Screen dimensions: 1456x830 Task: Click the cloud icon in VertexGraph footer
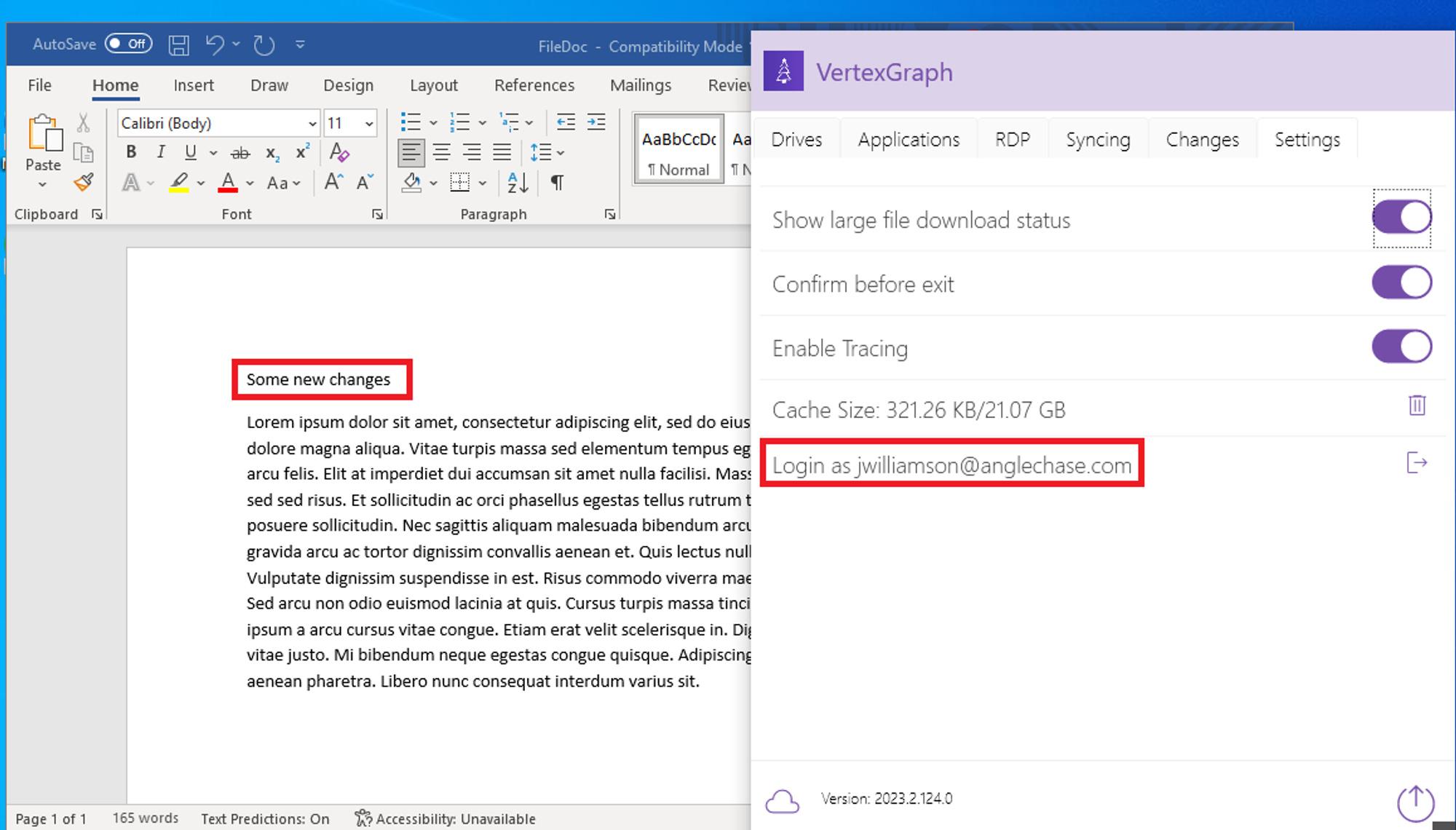point(783,802)
